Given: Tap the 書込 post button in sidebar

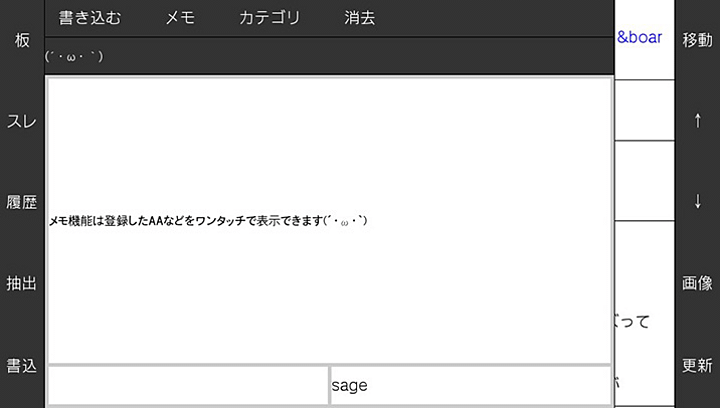Looking at the screenshot, I should [21, 365].
